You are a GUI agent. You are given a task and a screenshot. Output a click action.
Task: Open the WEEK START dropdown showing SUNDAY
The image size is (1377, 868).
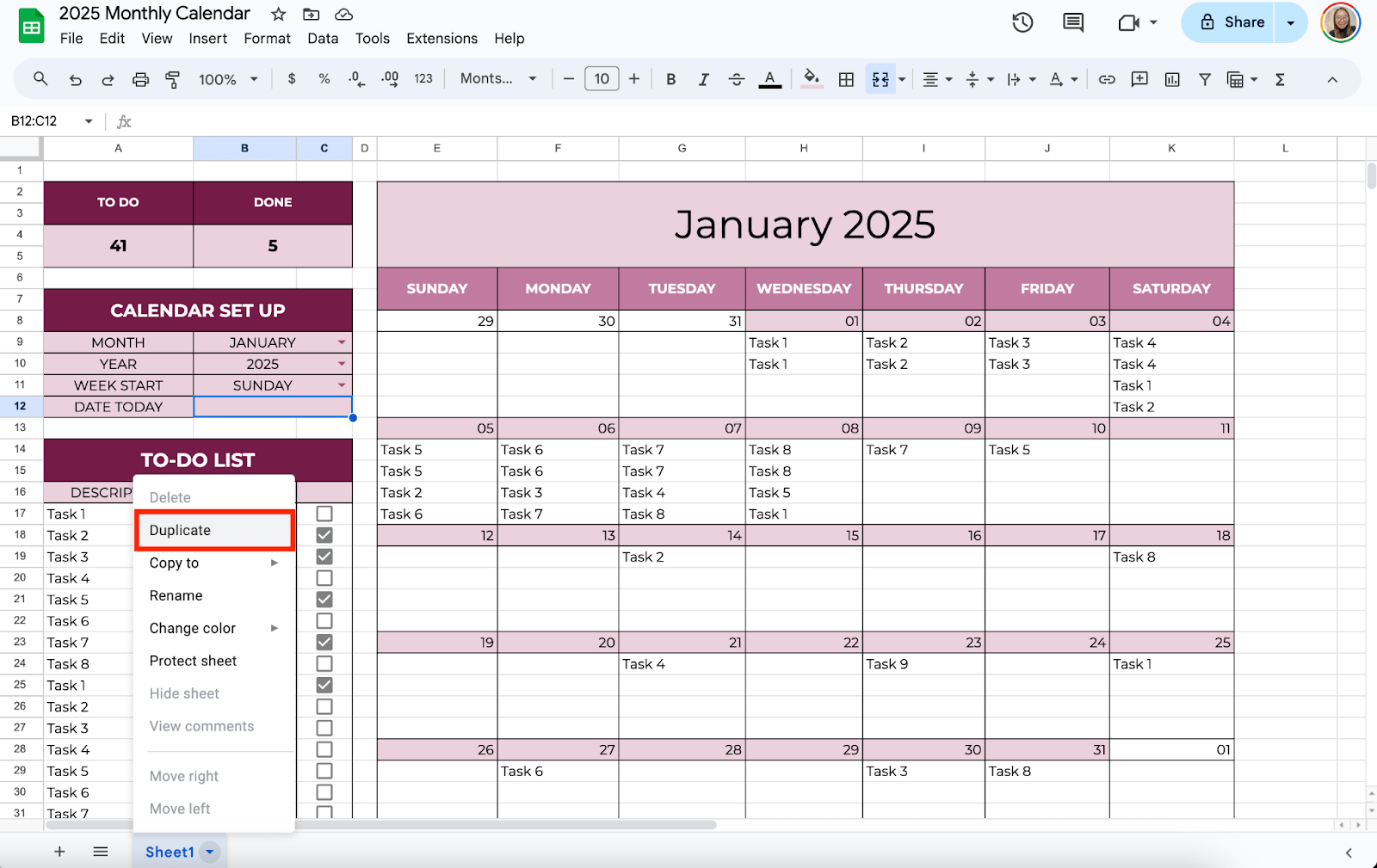pos(342,385)
